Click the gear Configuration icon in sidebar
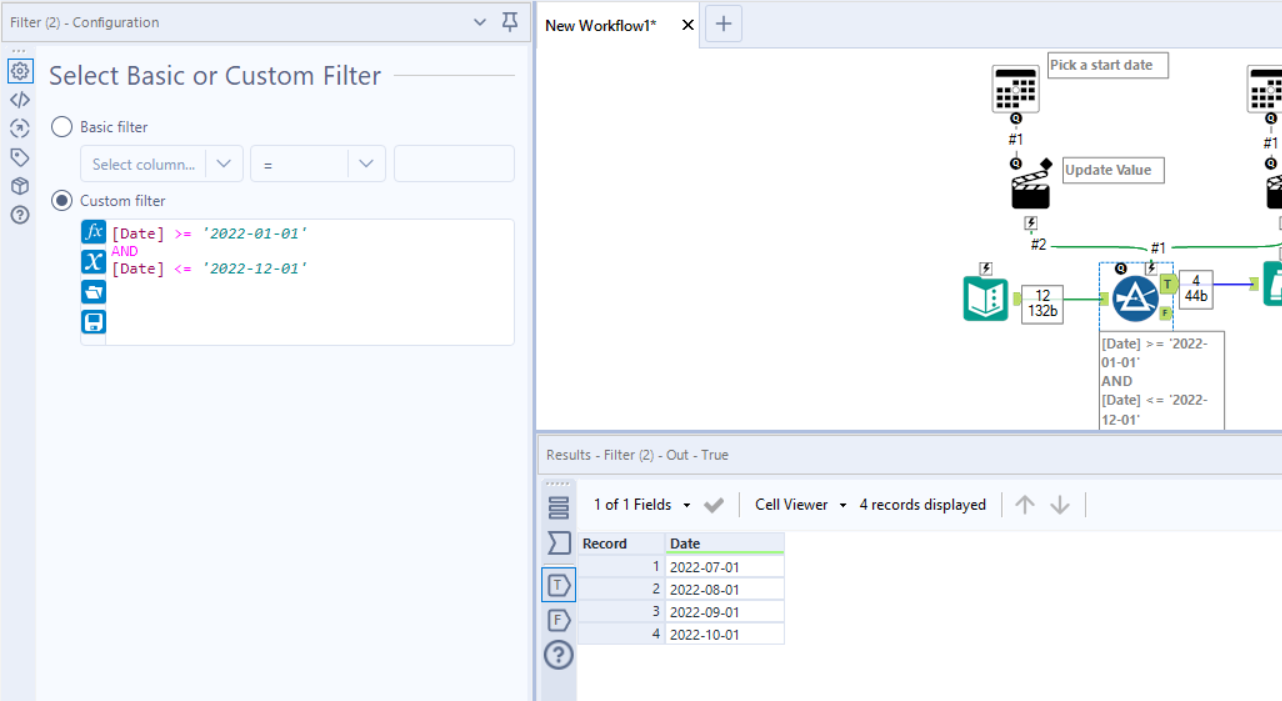Viewport: 1282px width, 701px height. 20,71
